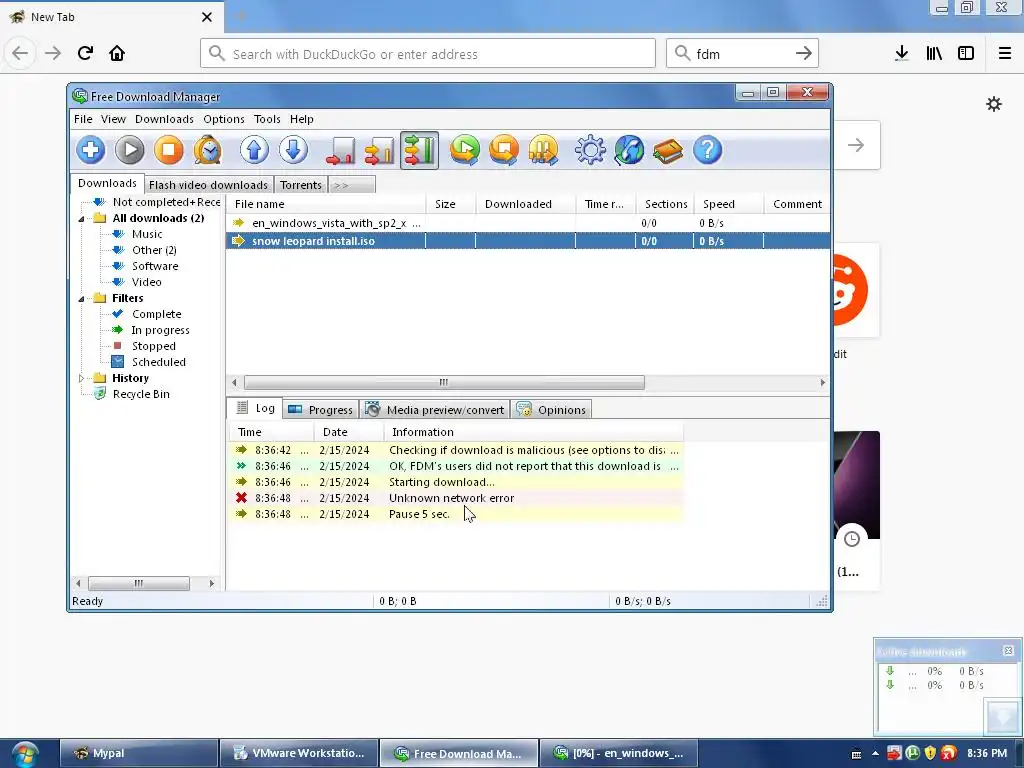Select the Video category
This screenshot has width=1024, height=768.
click(x=146, y=282)
